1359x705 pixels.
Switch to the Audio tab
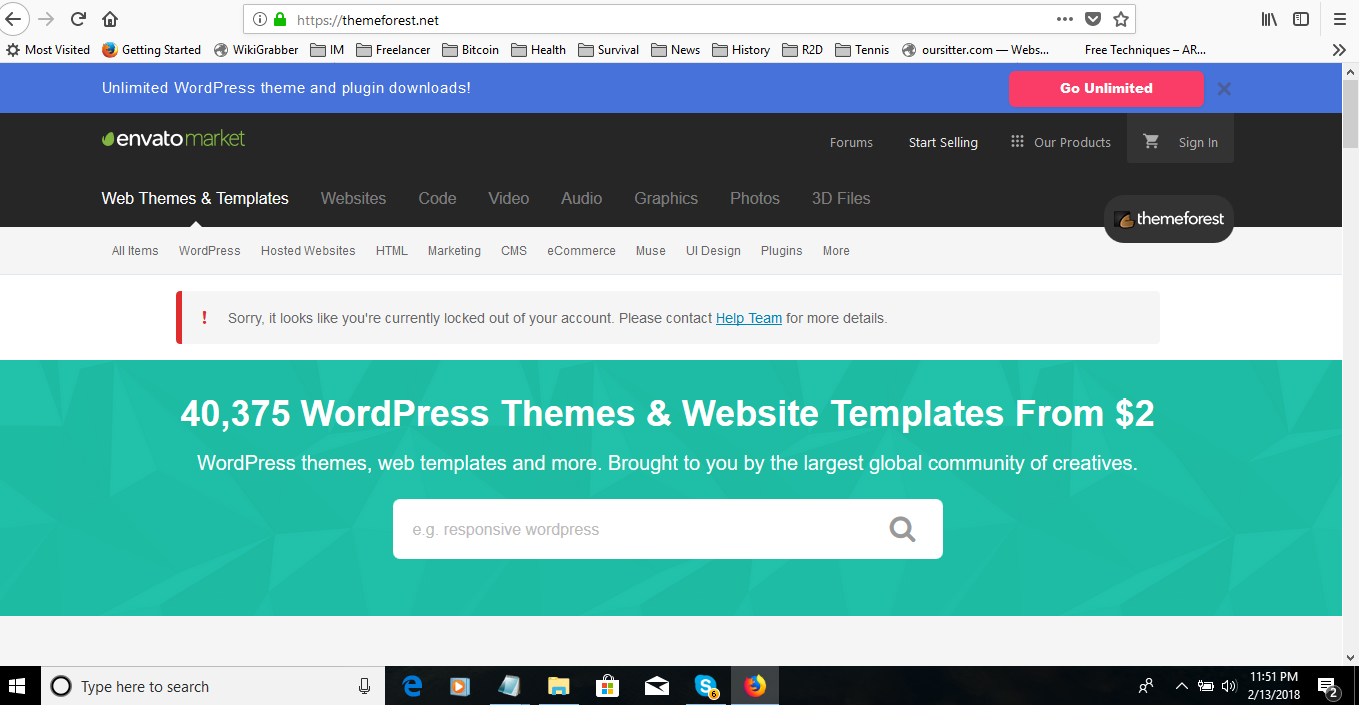click(x=581, y=198)
